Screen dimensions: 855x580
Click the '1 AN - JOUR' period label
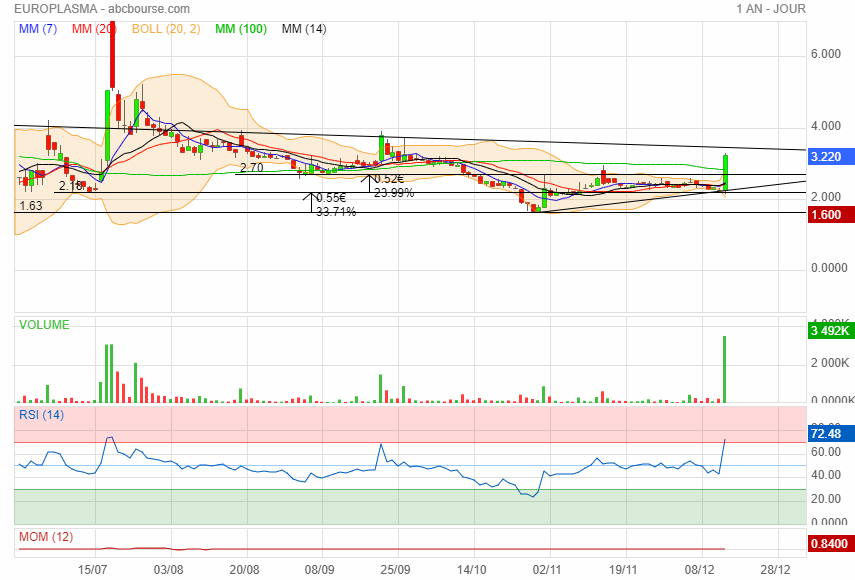click(x=770, y=9)
